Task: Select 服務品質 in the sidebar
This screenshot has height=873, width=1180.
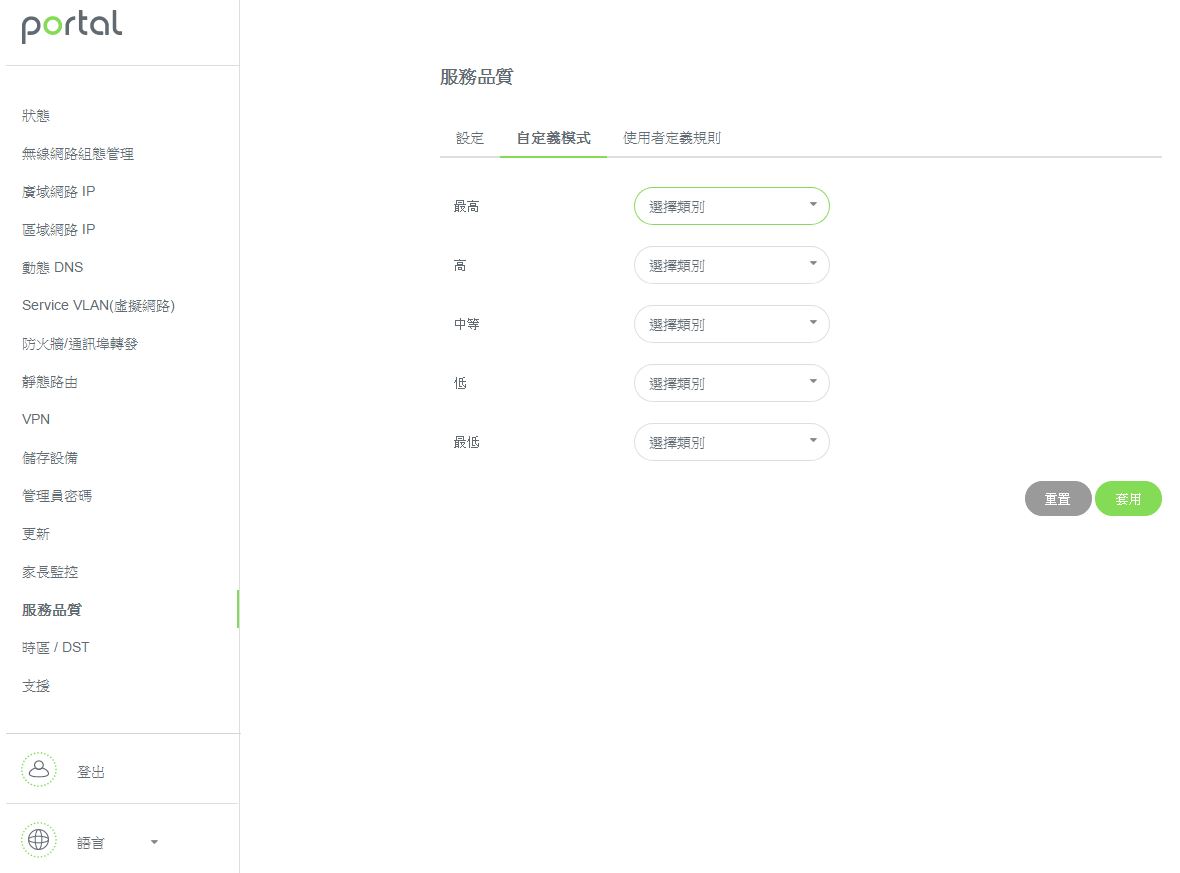Action: click(52, 610)
